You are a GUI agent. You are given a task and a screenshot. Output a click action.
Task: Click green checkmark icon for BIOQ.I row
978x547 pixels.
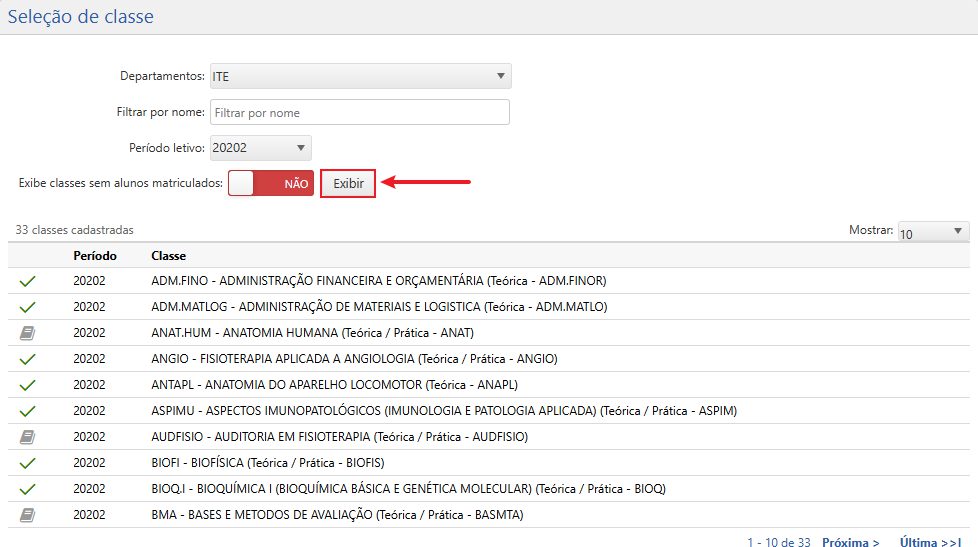click(x=27, y=490)
